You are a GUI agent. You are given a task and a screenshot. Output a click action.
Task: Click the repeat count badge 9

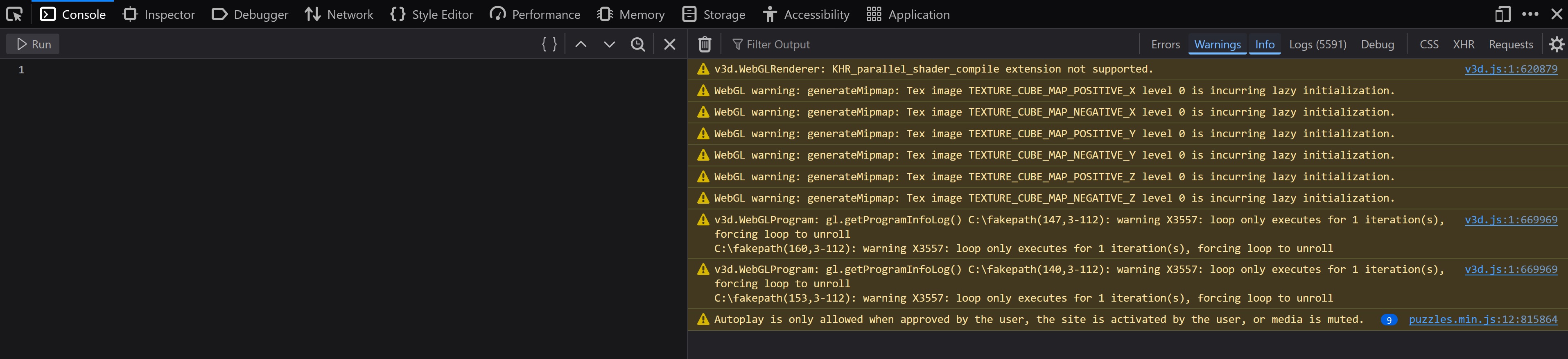click(1388, 320)
